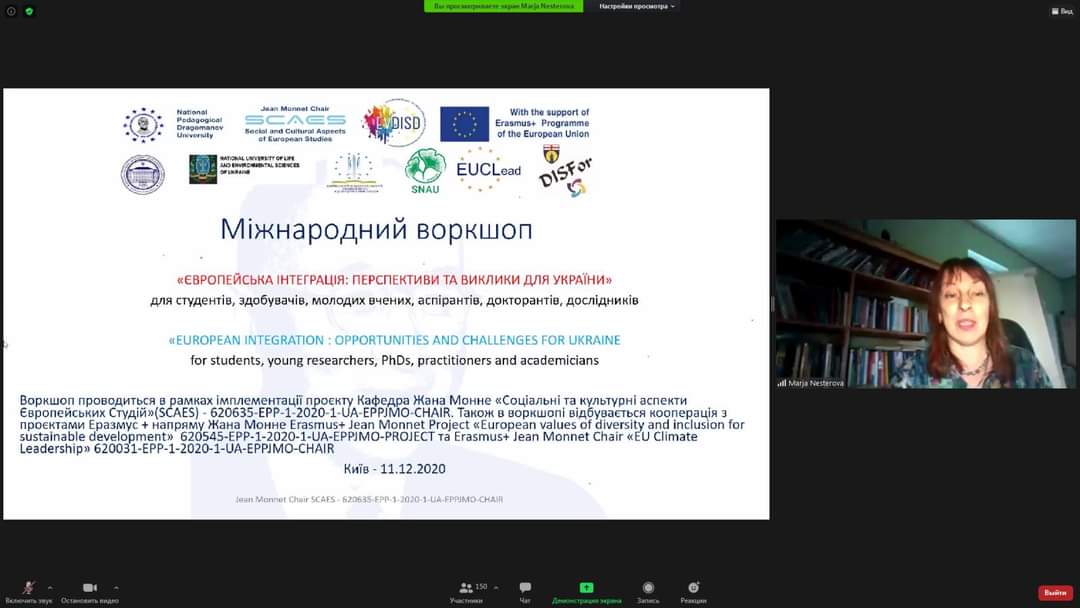
Task: Click the Marja Nesterova name label
Action: click(817, 383)
